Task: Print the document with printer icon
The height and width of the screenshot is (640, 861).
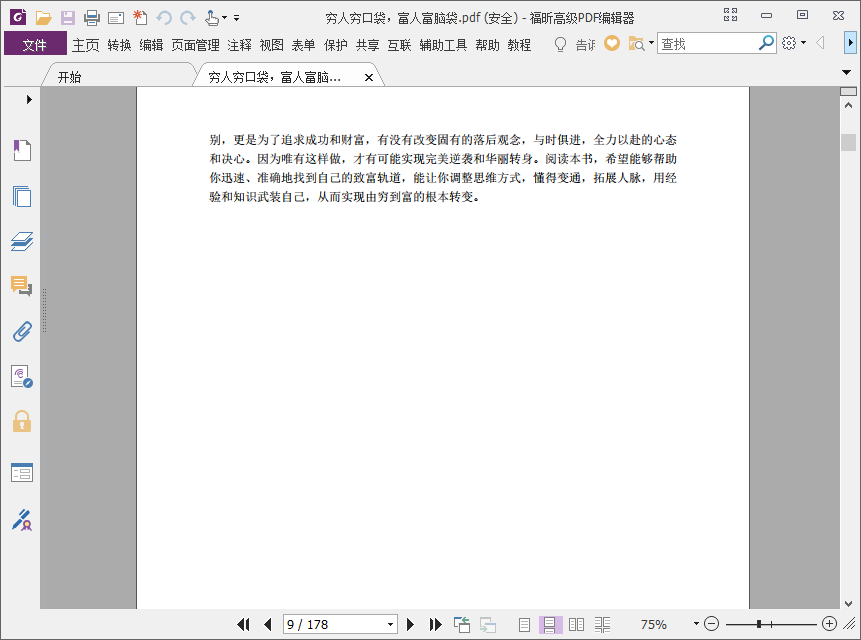Action: tap(92, 18)
